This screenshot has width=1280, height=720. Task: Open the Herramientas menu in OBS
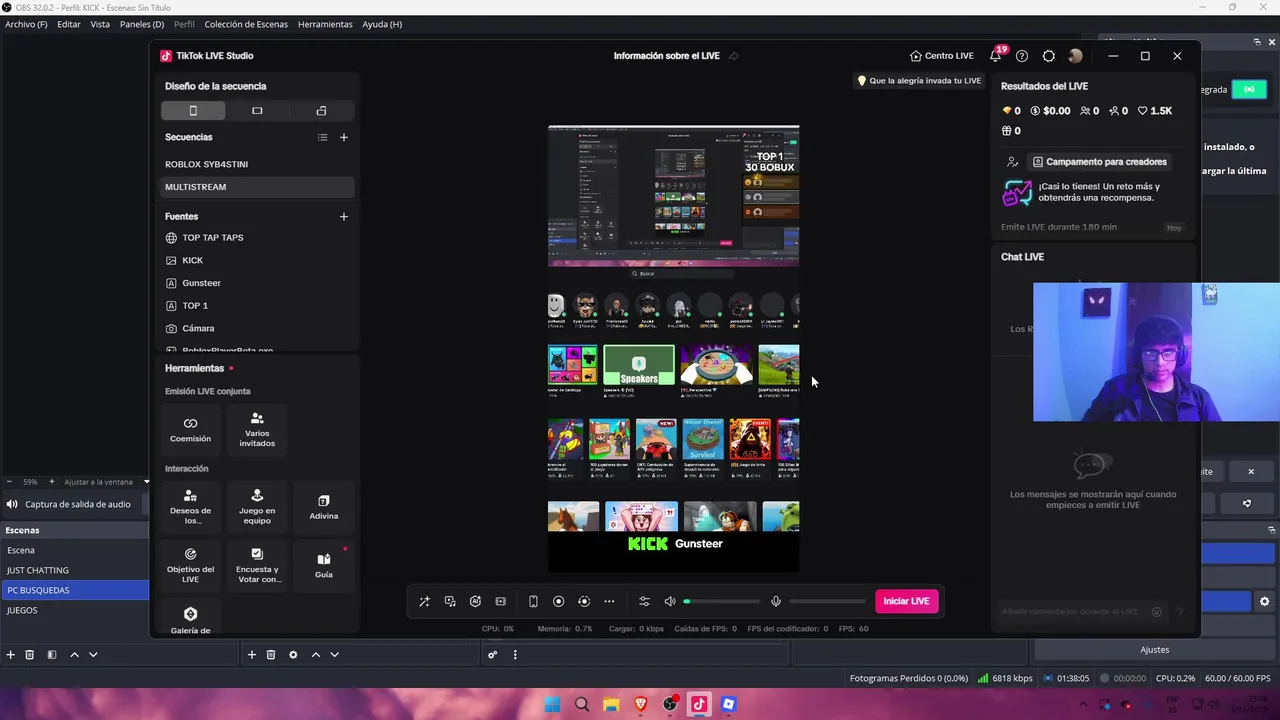(325, 24)
